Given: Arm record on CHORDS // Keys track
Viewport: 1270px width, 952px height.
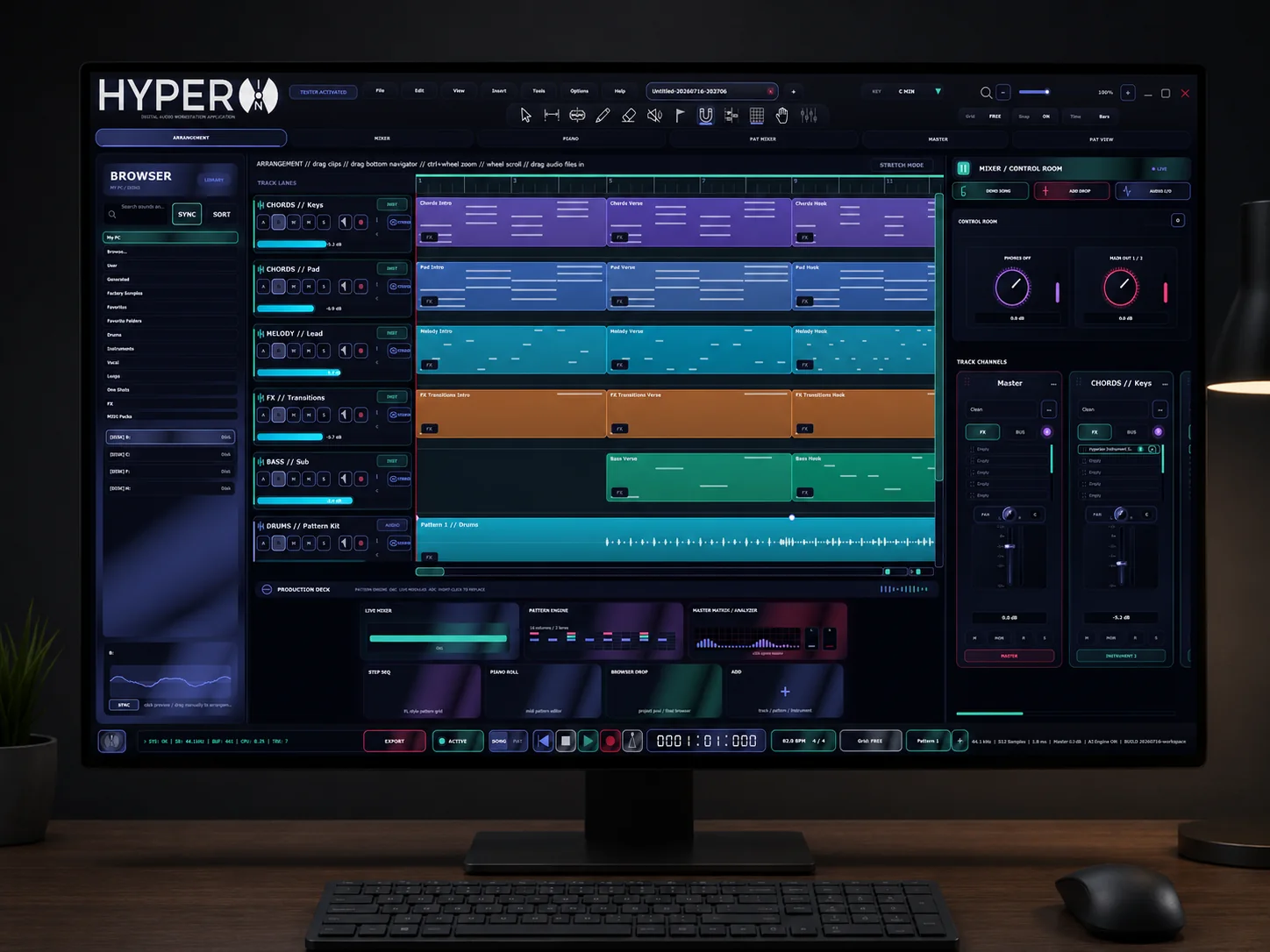Looking at the screenshot, I should 360,223.
